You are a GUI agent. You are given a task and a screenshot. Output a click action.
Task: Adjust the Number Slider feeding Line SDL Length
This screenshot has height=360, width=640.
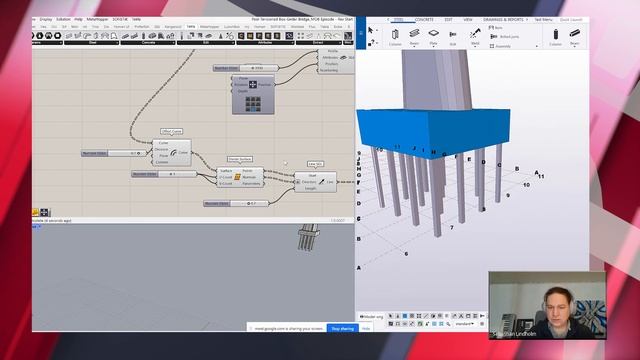[236, 203]
